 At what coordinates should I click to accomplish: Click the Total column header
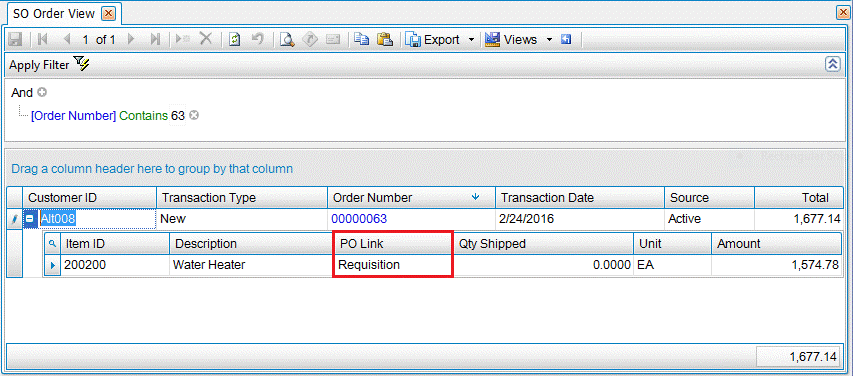click(799, 198)
